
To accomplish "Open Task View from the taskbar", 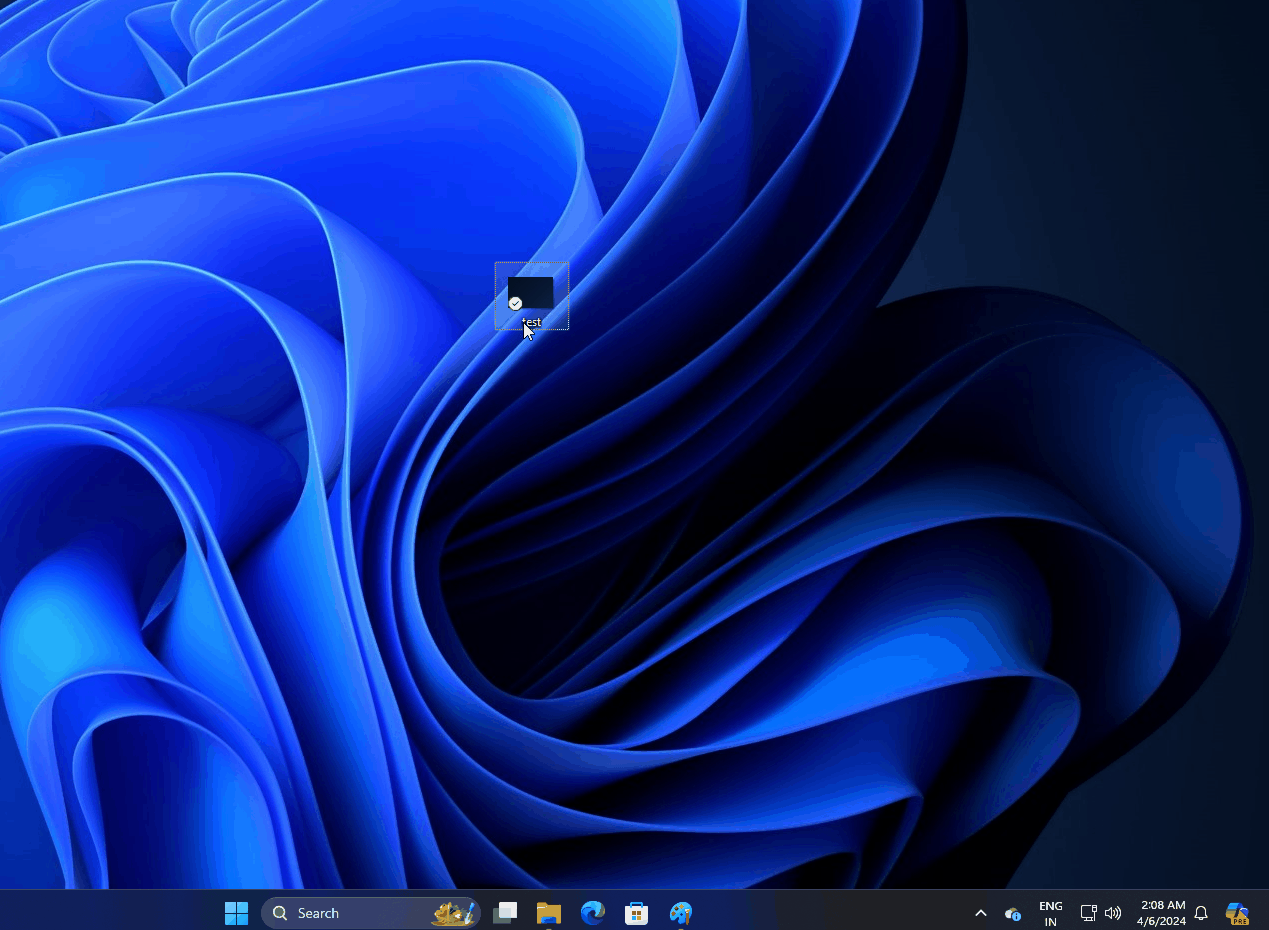I will point(505,913).
